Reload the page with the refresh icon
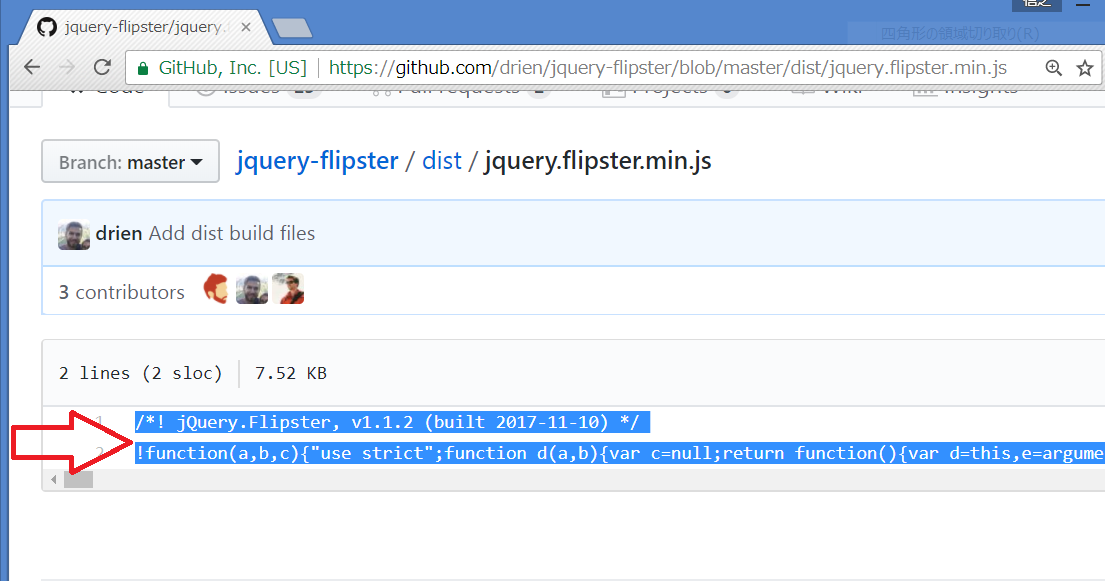The image size is (1105, 581). pos(102,67)
